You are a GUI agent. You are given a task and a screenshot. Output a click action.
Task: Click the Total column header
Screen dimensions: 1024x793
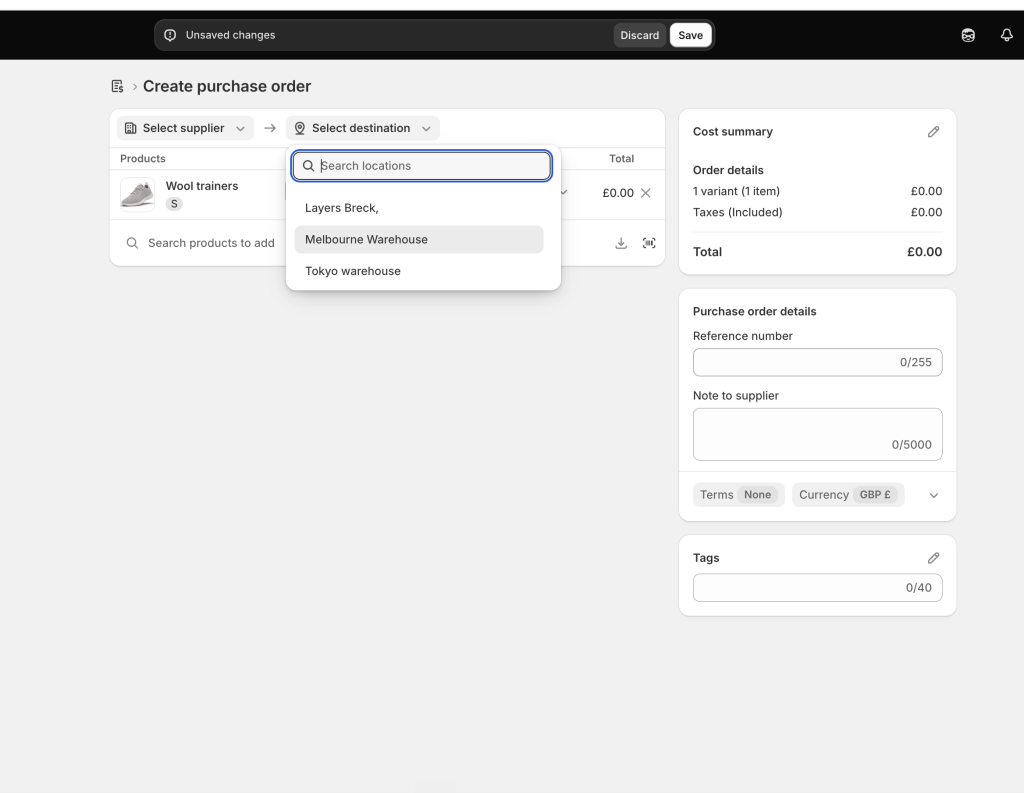[621, 159]
